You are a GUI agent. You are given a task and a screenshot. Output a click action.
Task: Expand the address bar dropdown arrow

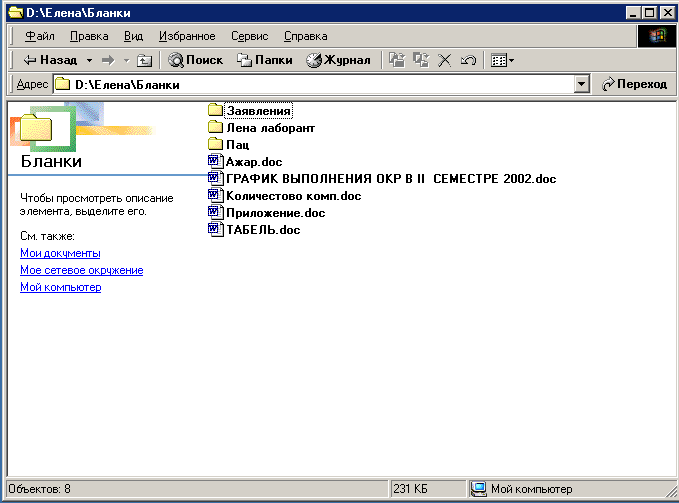coord(582,84)
